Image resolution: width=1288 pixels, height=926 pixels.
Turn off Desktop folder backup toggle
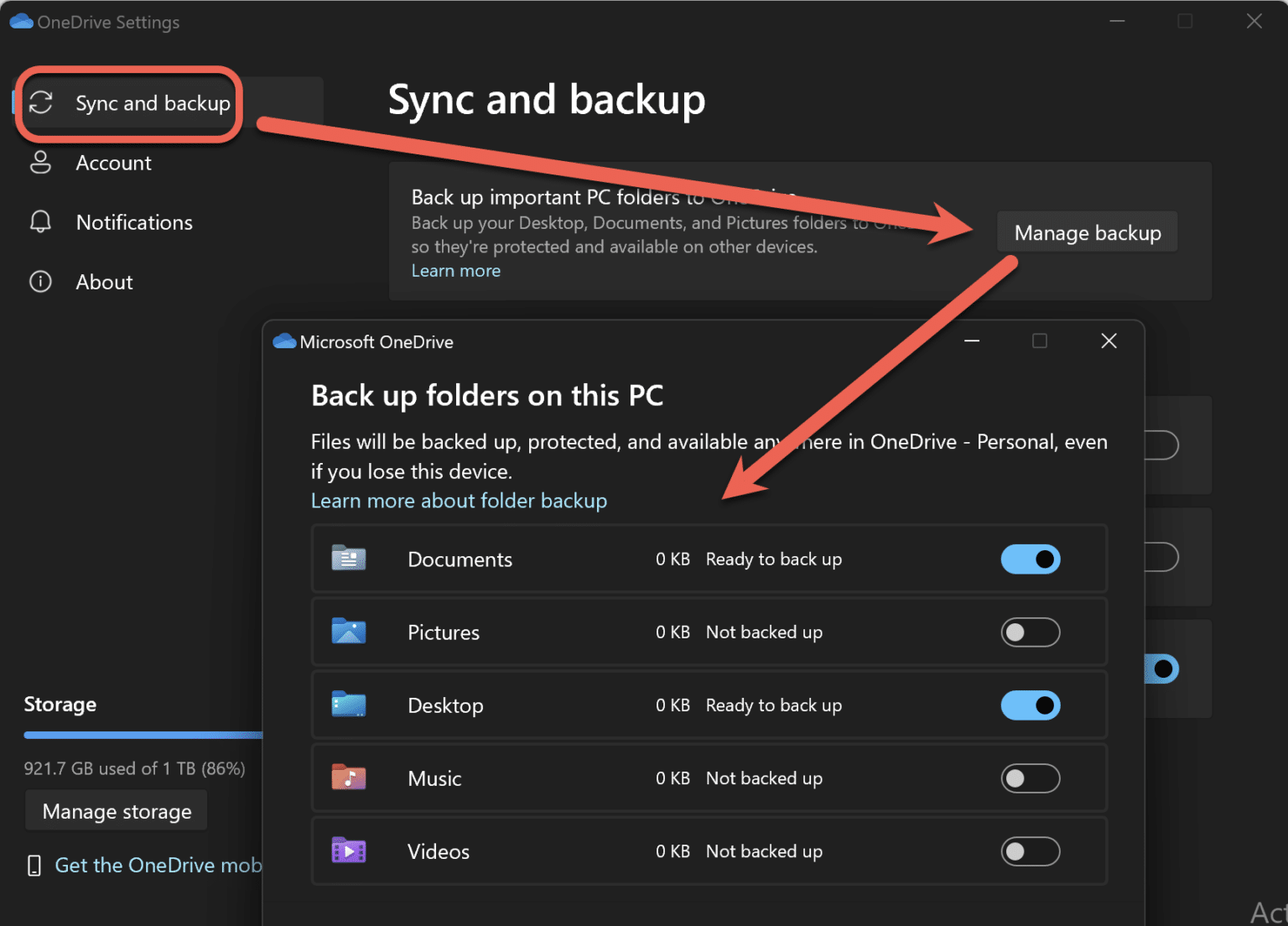point(1031,705)
